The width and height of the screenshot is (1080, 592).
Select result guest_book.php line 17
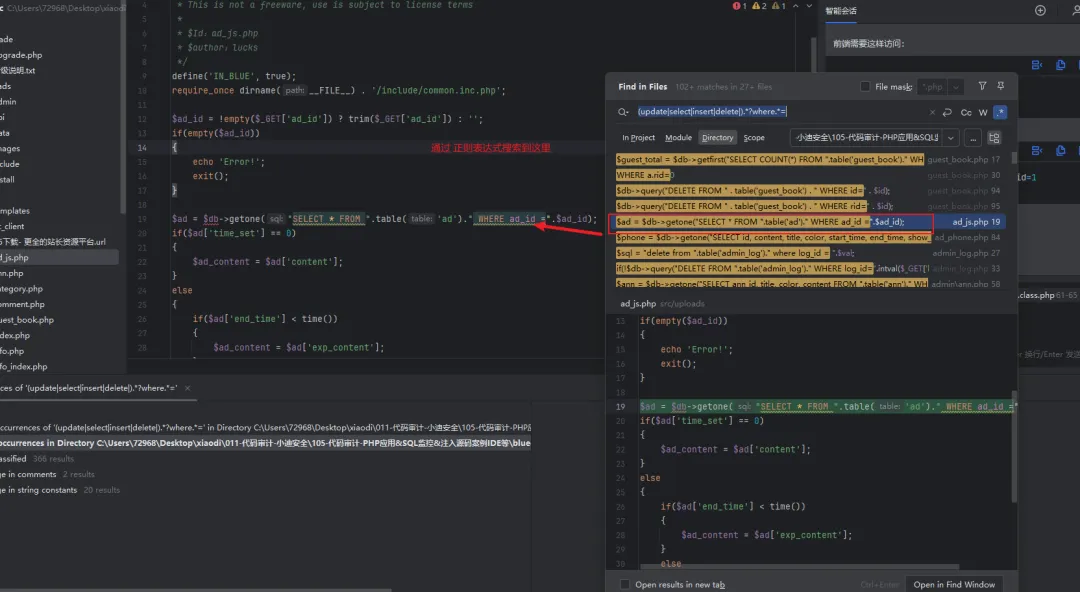coord(808,159)
